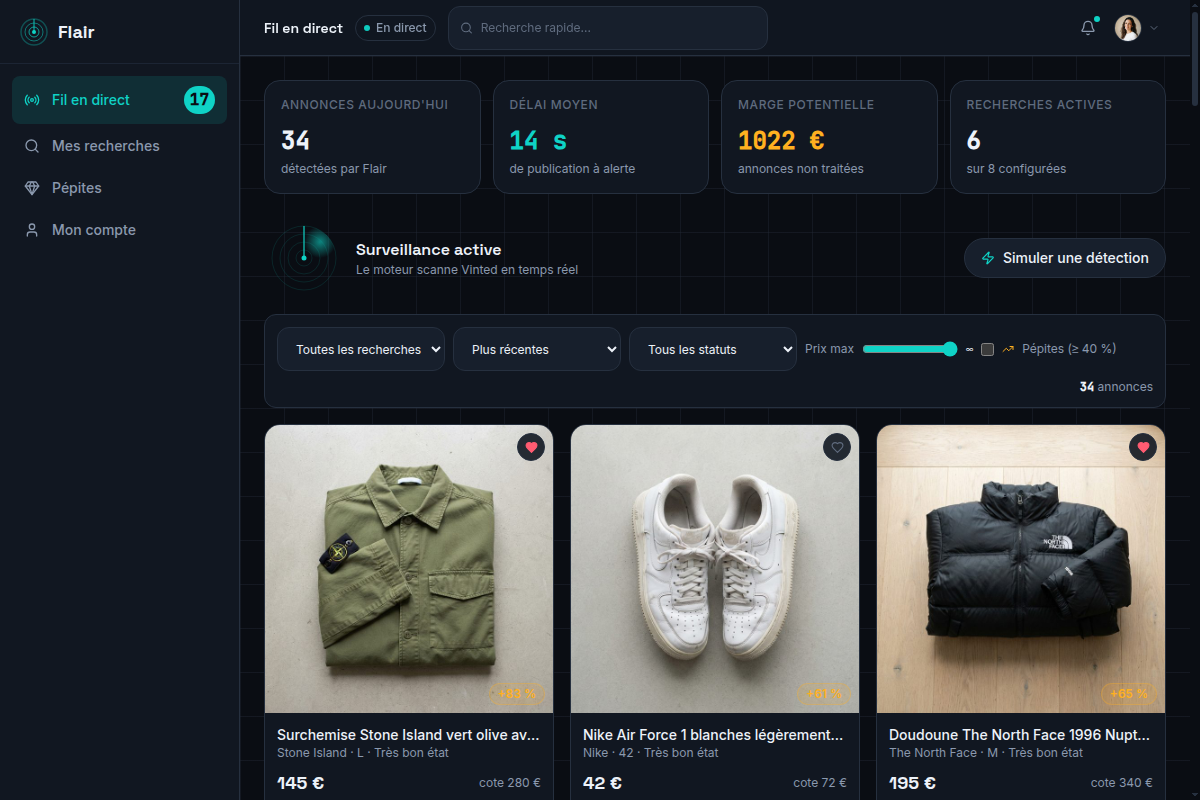The image size is (1200, 800).
Task: Open the Nike Air Force 1 photo
Action: 715,569
